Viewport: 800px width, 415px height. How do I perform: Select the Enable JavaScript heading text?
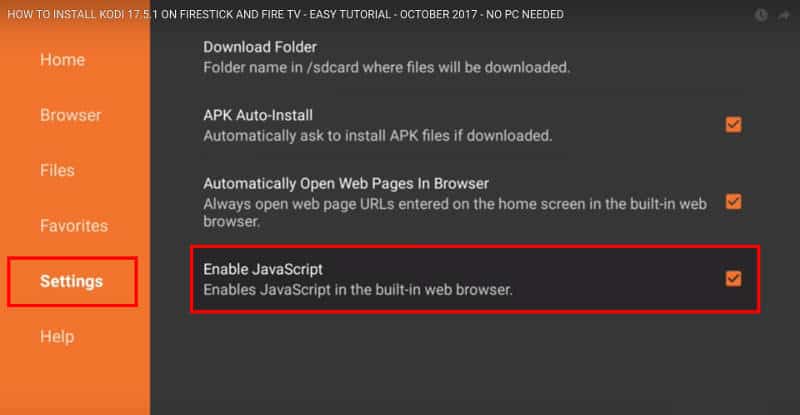[263, 269]
